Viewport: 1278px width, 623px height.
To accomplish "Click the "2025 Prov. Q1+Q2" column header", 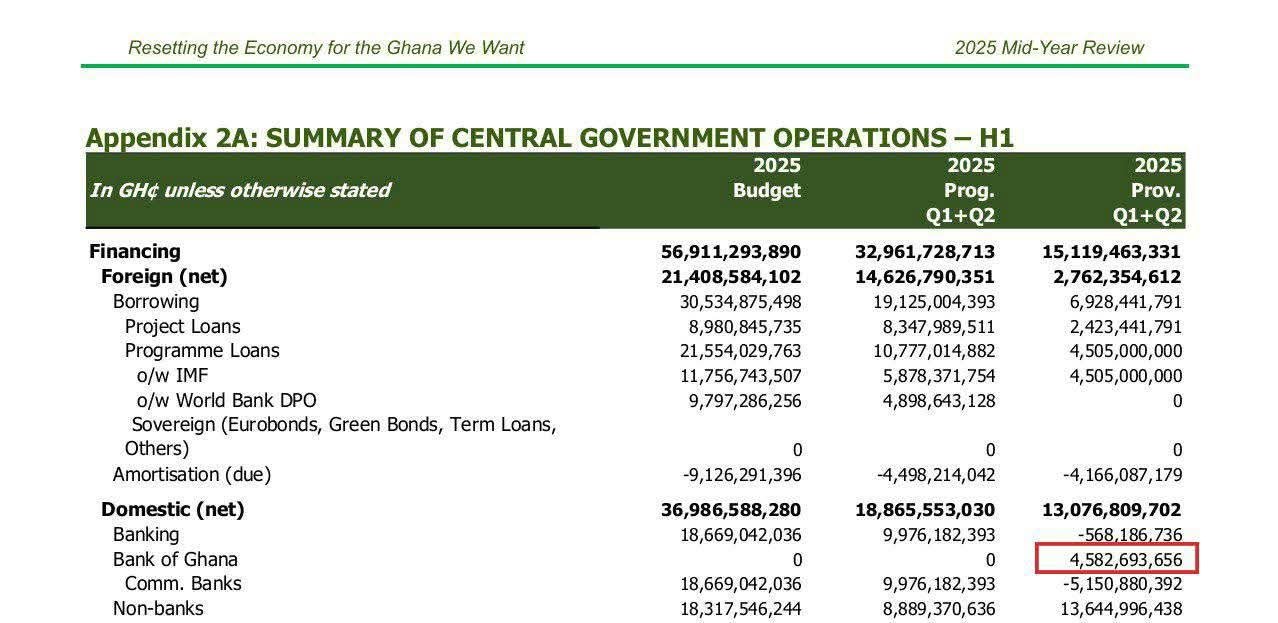I will click(x=1147, y=190).
